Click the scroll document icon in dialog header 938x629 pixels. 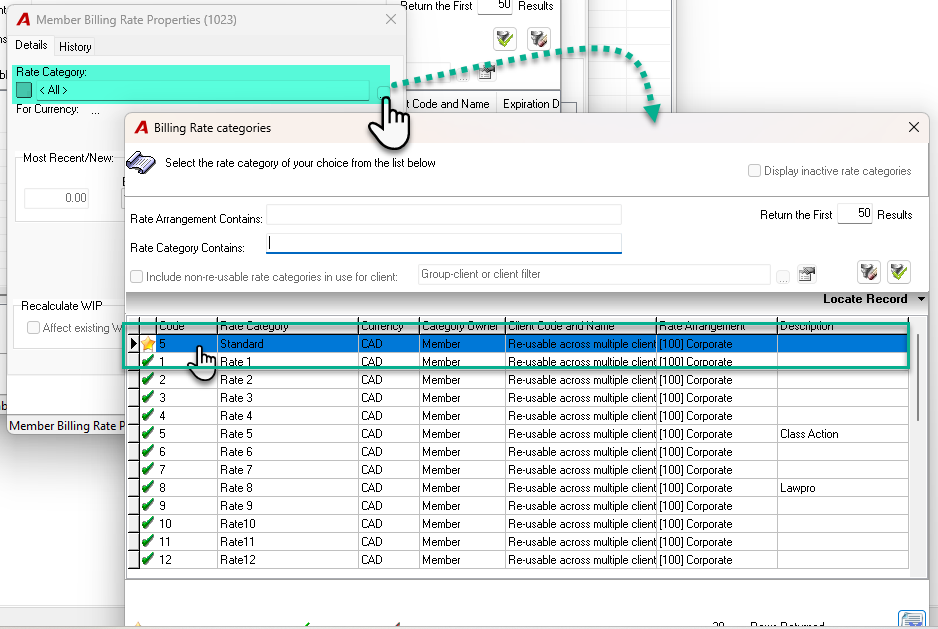[x=141, y=163]
